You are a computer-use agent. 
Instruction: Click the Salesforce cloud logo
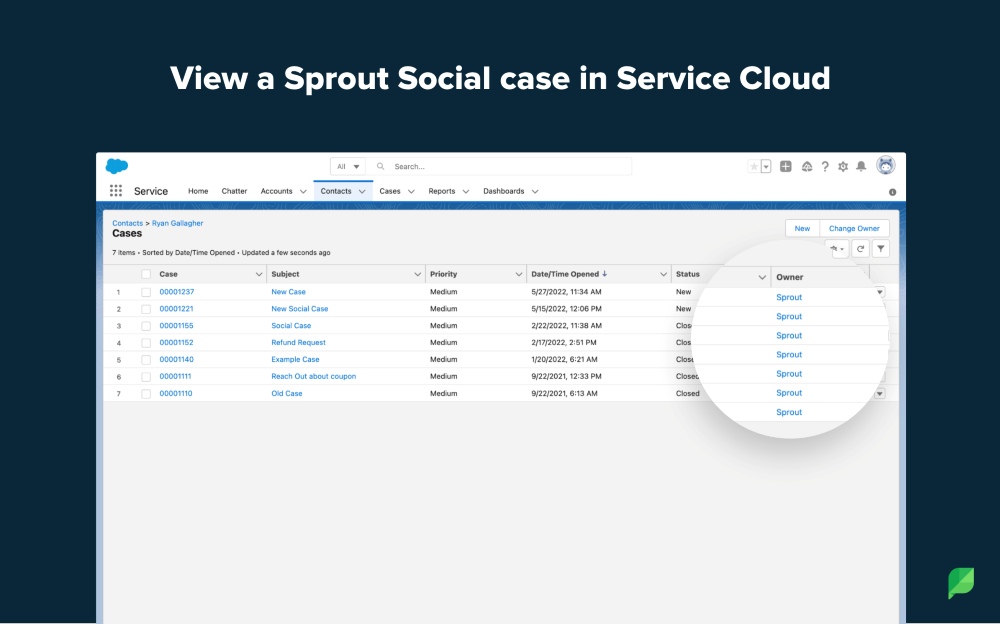[x=117, y=166]
